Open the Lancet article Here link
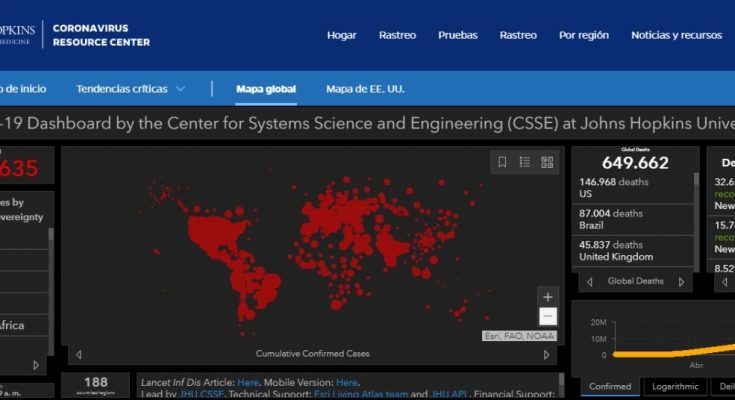Viewport: 735px width, 400px height. [x=248, y=383]
